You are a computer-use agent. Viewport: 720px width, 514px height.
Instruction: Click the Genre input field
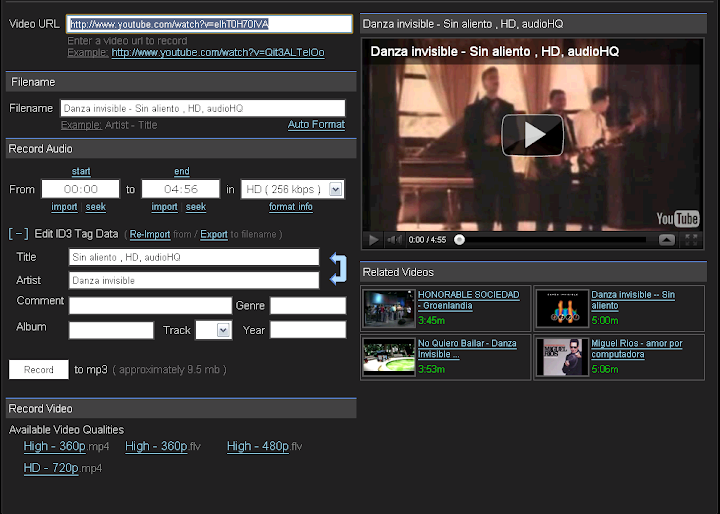click(x=308, y=305)
